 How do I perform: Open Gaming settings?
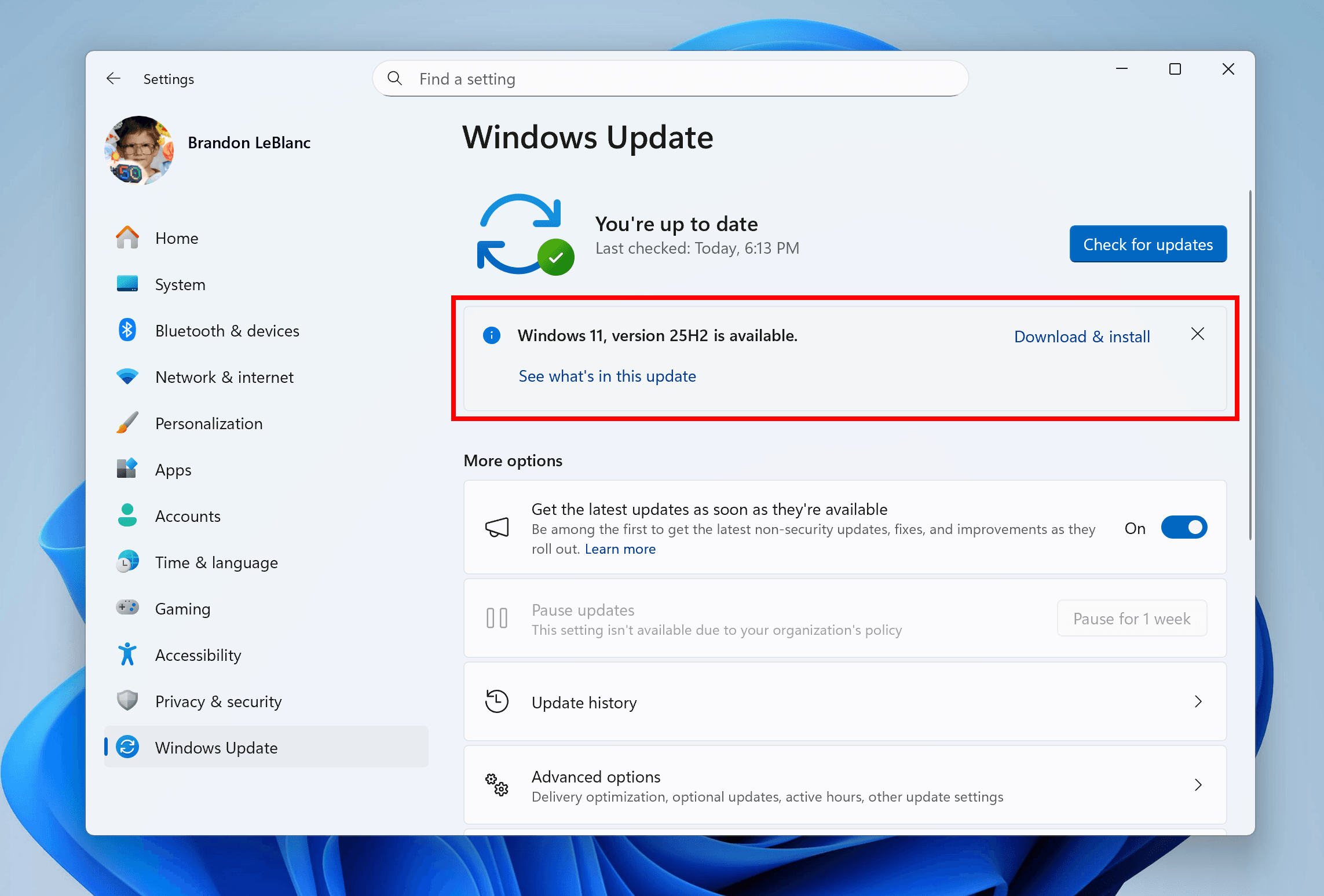click(182, 609)
